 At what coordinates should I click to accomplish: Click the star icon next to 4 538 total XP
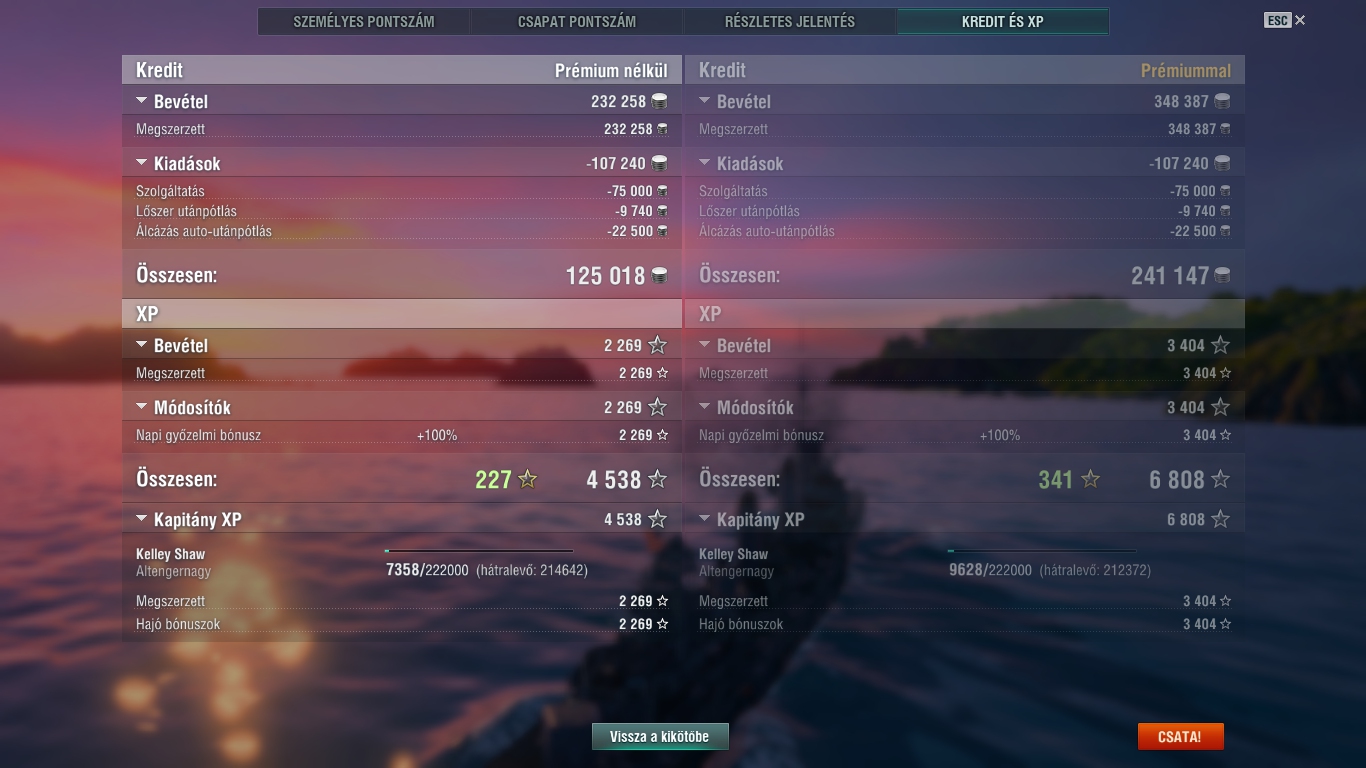point(657,480)
